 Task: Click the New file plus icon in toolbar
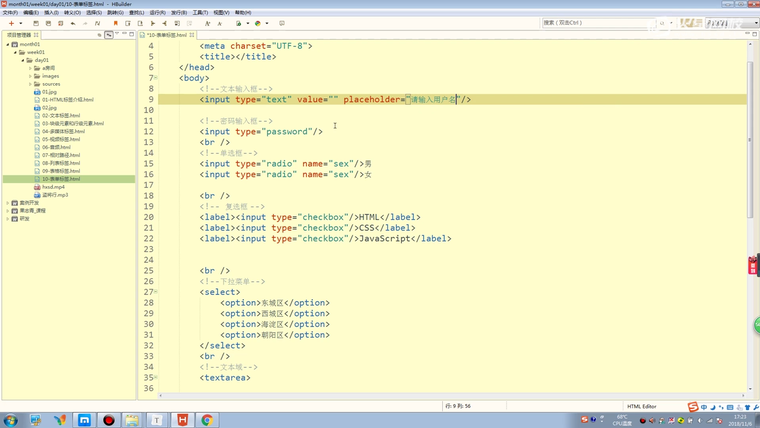pos(11,23)
